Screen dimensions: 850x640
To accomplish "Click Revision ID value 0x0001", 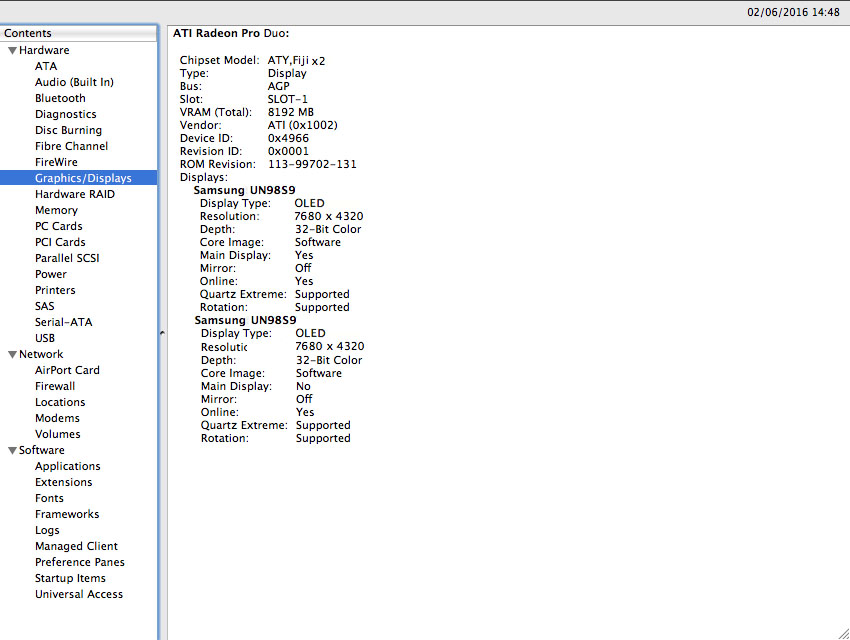I will tap(288, 151).
